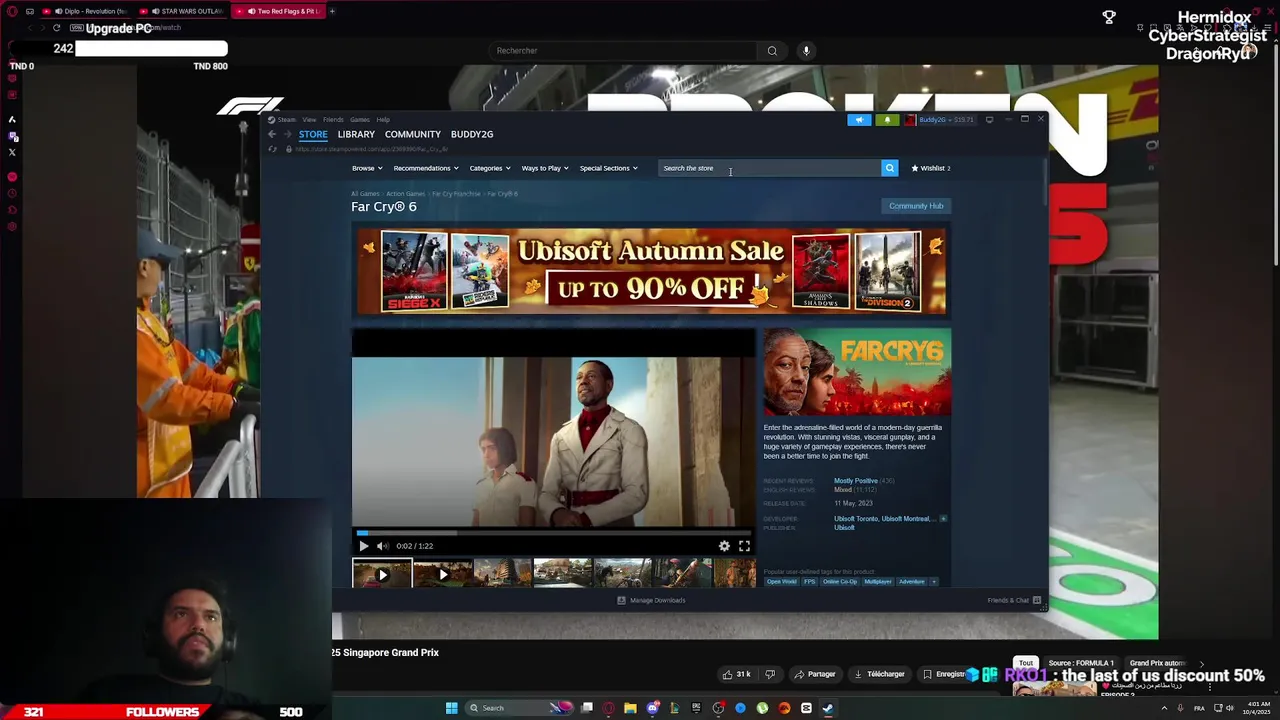Screen dimensions: 1280x720
Task: Expand Ways to Play dropdown
Action: click(x=545, y=168)
